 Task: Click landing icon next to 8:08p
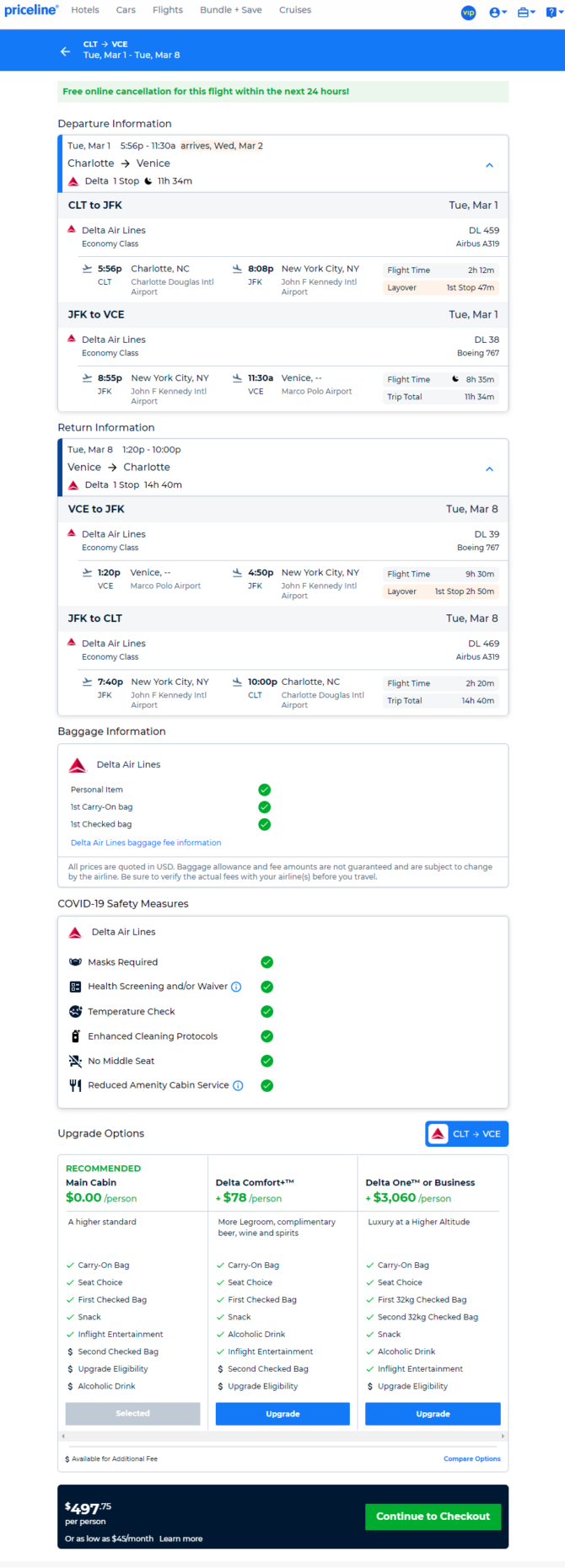pos(237,269)
